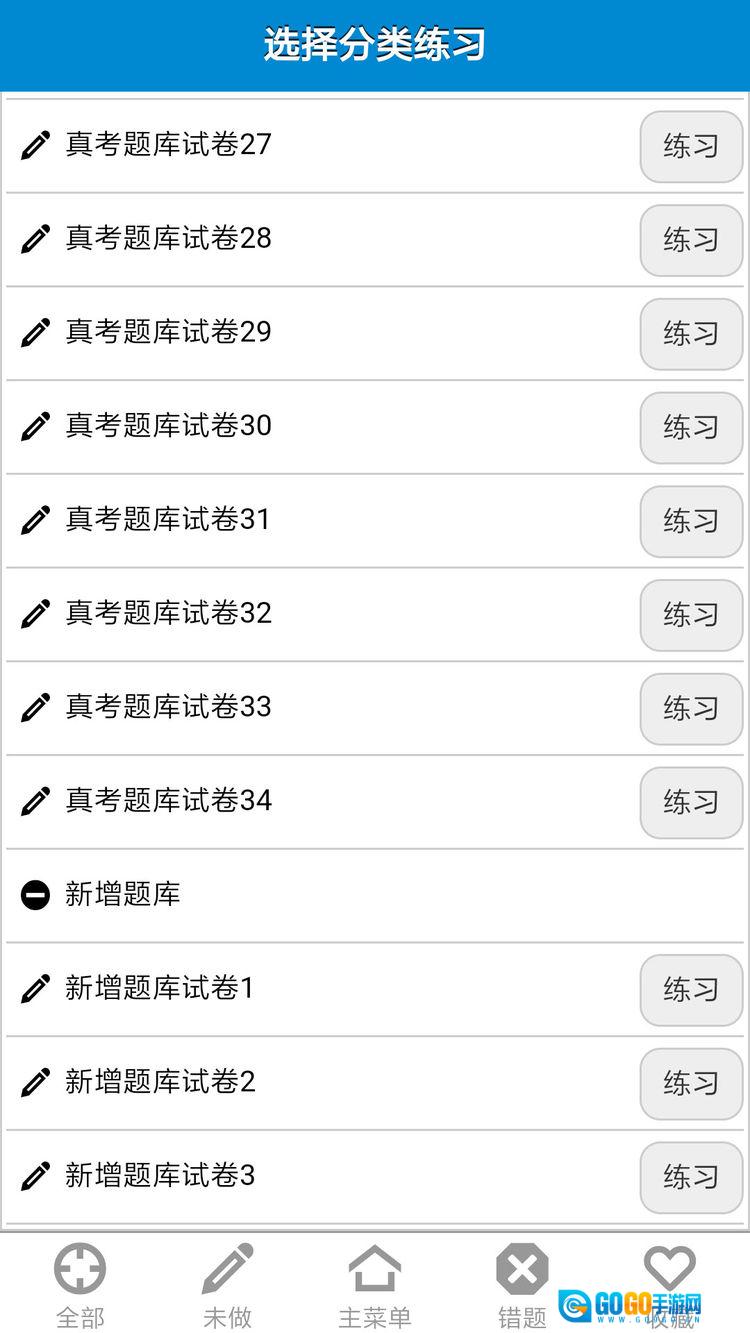This screenshot has width=750, height=1333.
Task: Open the 错题 wrong-answers icon
Action: [522, 1270]
